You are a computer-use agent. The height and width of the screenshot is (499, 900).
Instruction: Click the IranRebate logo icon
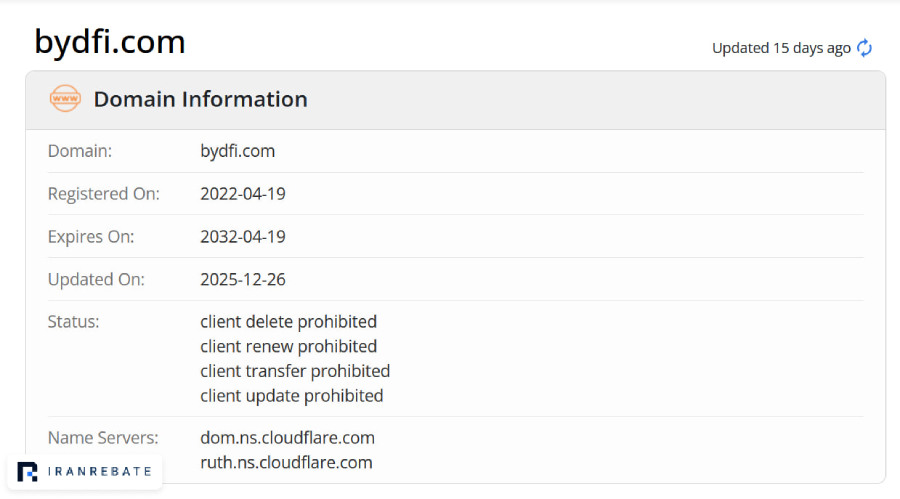click(x=27, y=472)
